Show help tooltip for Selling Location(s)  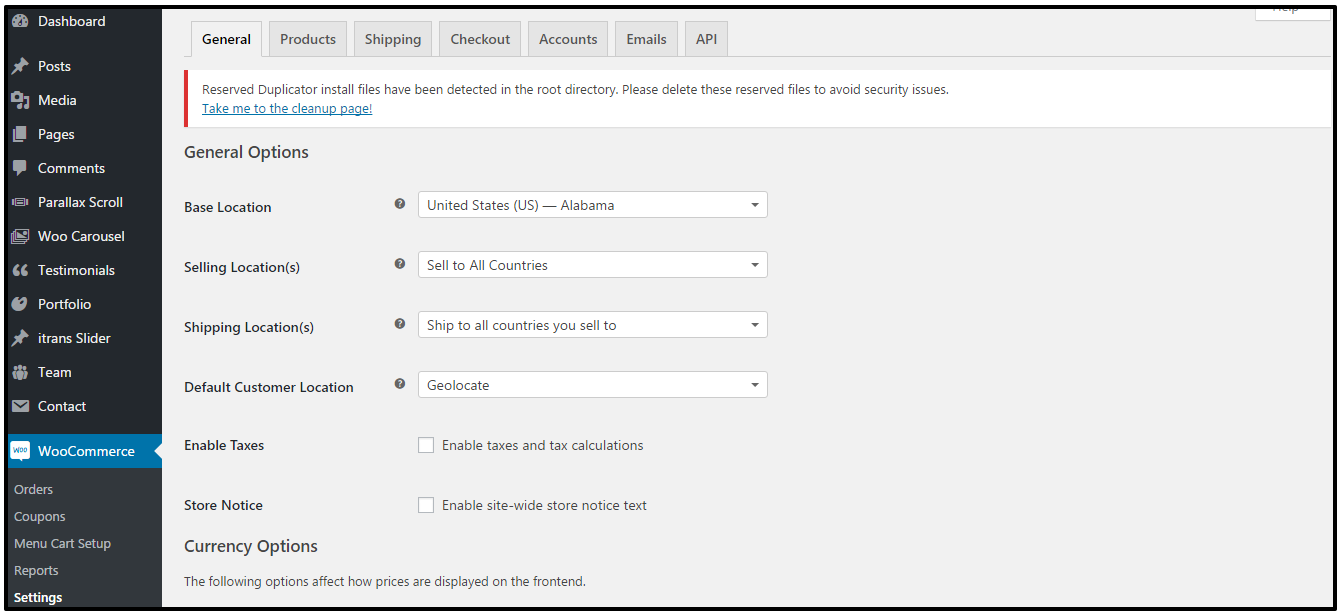(x=400, y=264)
